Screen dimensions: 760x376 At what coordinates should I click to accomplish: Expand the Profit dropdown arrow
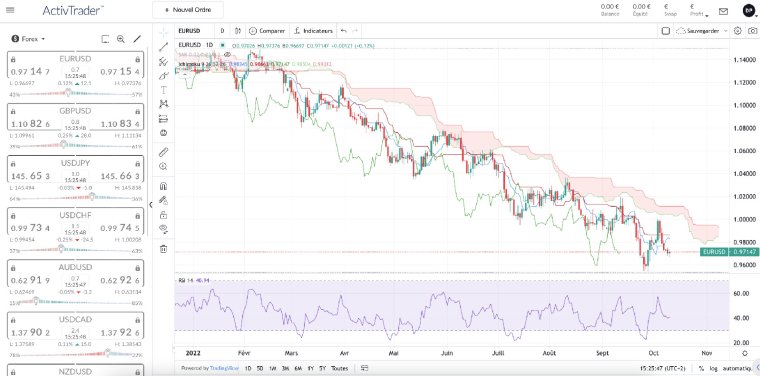[x=707, y=15]
